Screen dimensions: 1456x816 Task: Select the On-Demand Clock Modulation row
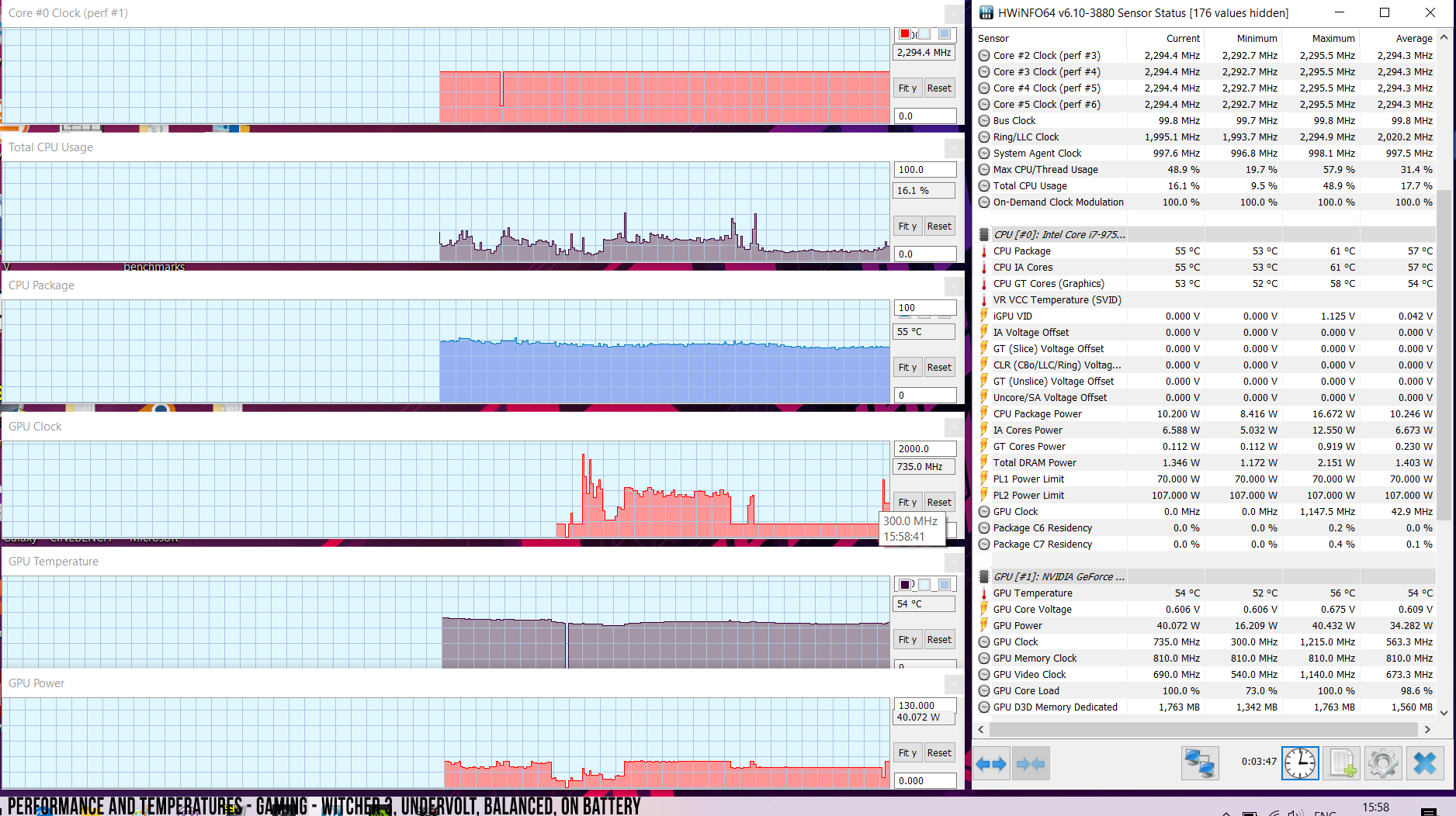pyautogui.click(x=1205, y=202)
